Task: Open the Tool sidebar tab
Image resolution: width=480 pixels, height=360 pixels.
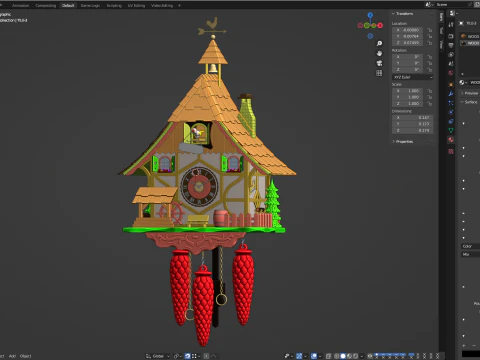Action: click(441, 30)
